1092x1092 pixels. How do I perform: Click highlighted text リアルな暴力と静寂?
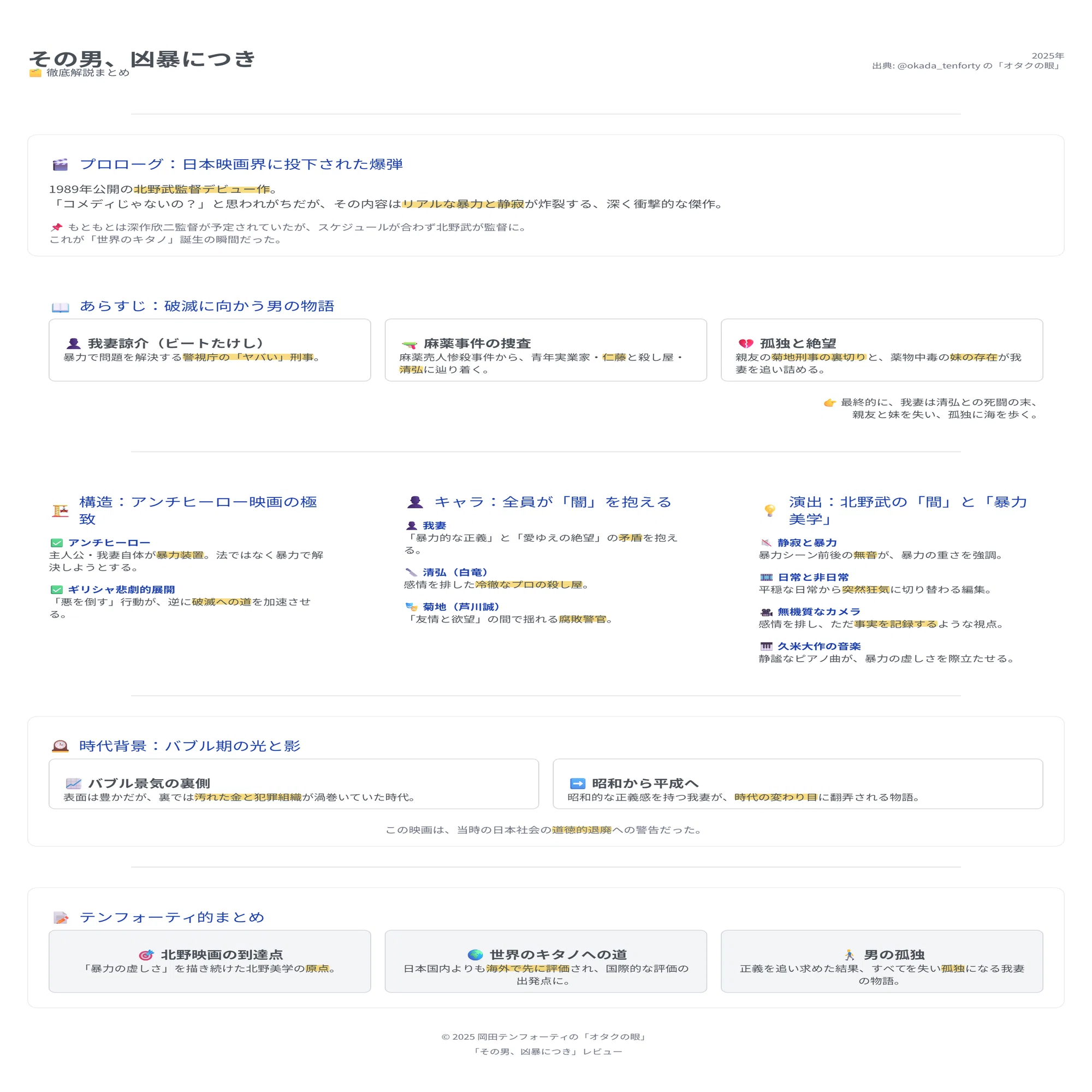point(463,204)
